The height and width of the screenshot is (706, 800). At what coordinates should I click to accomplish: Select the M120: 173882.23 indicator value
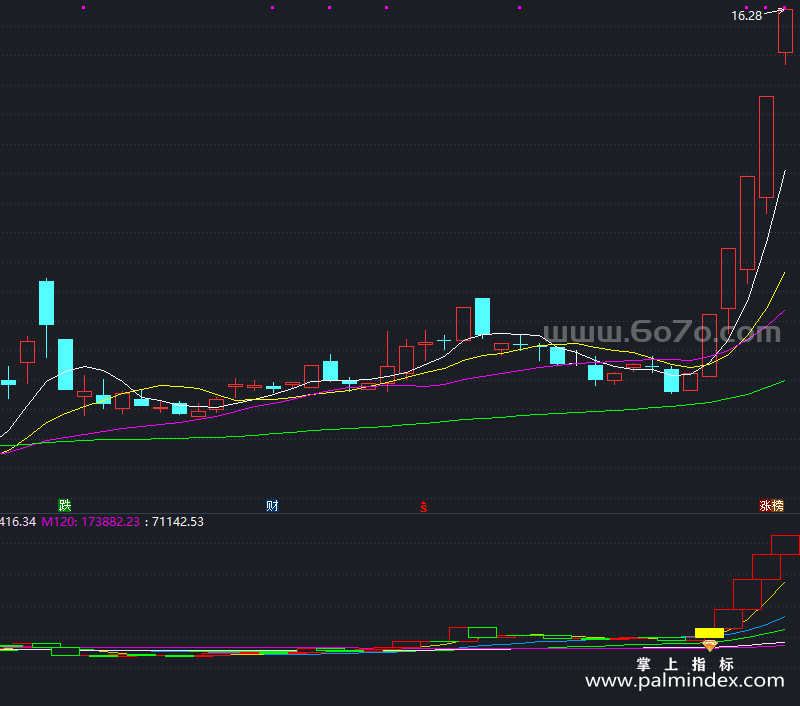90,522
